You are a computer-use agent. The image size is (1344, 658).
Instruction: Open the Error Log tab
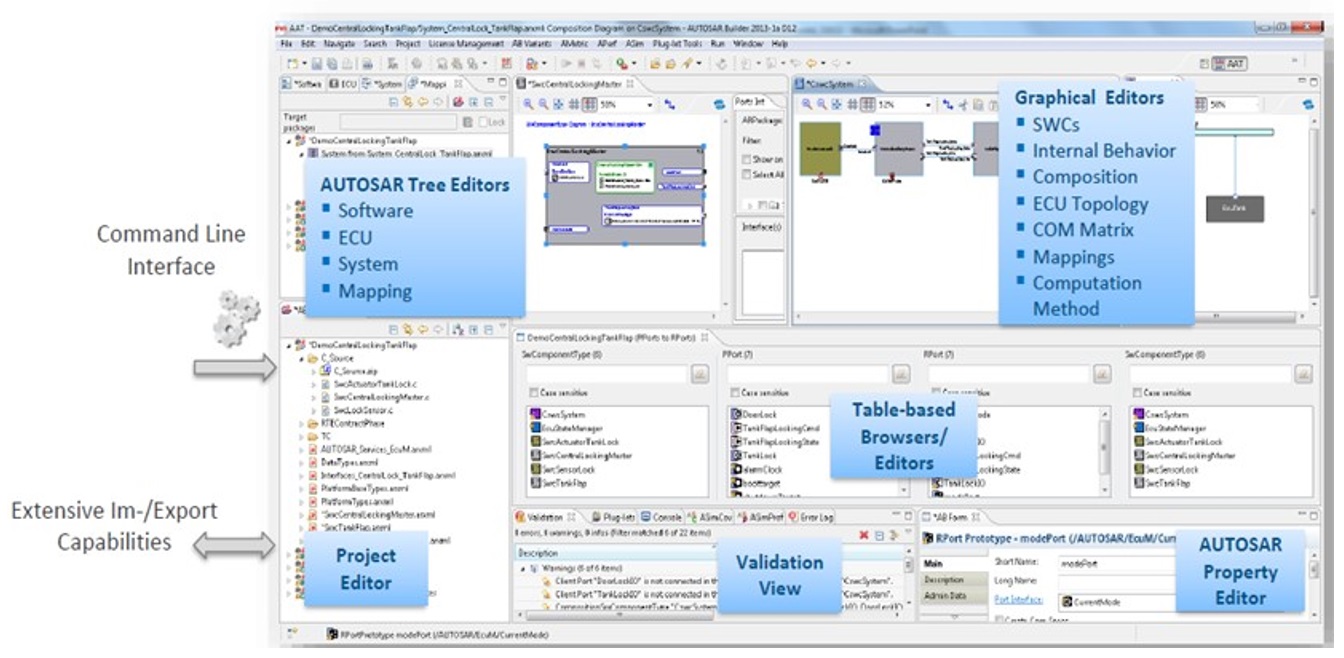(811, 517)
